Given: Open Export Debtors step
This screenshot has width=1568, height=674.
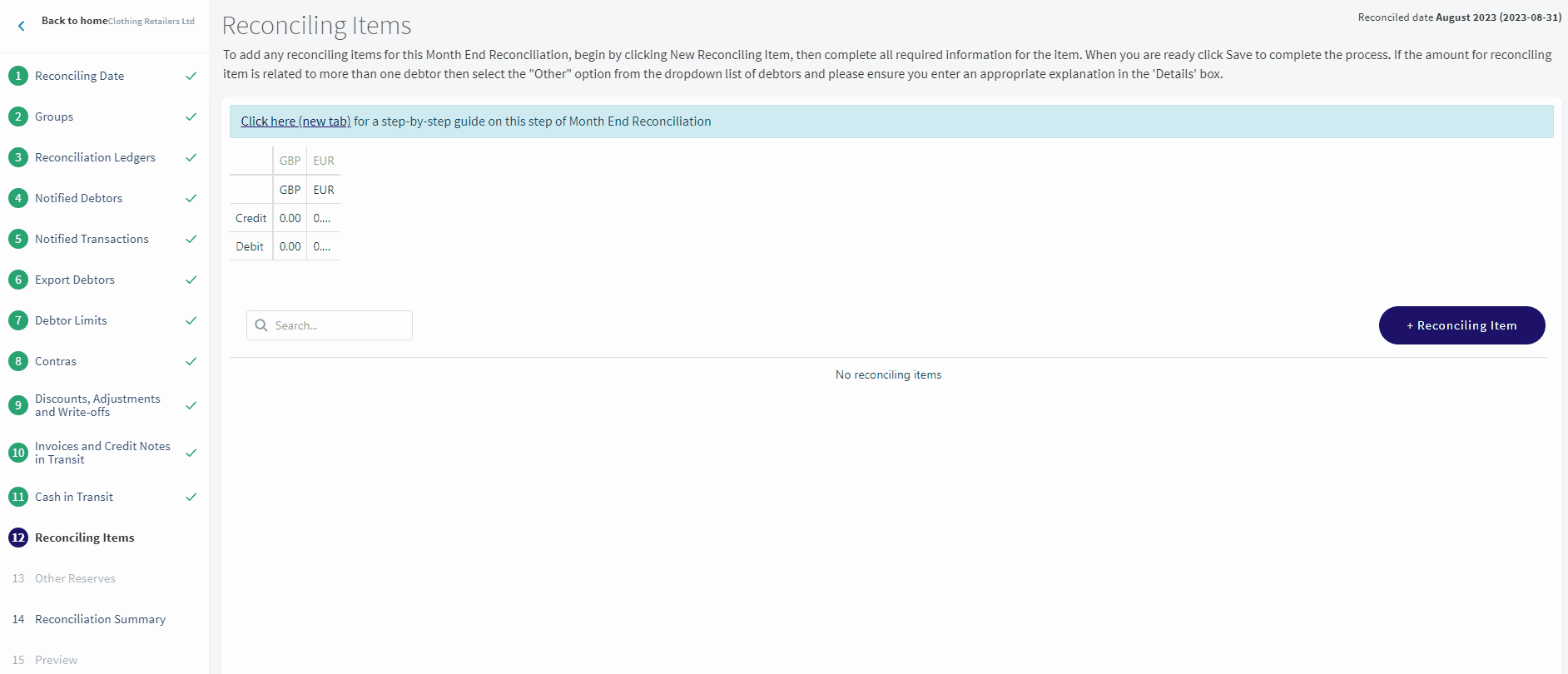Looking at the screenshot, I should [75, 280].
